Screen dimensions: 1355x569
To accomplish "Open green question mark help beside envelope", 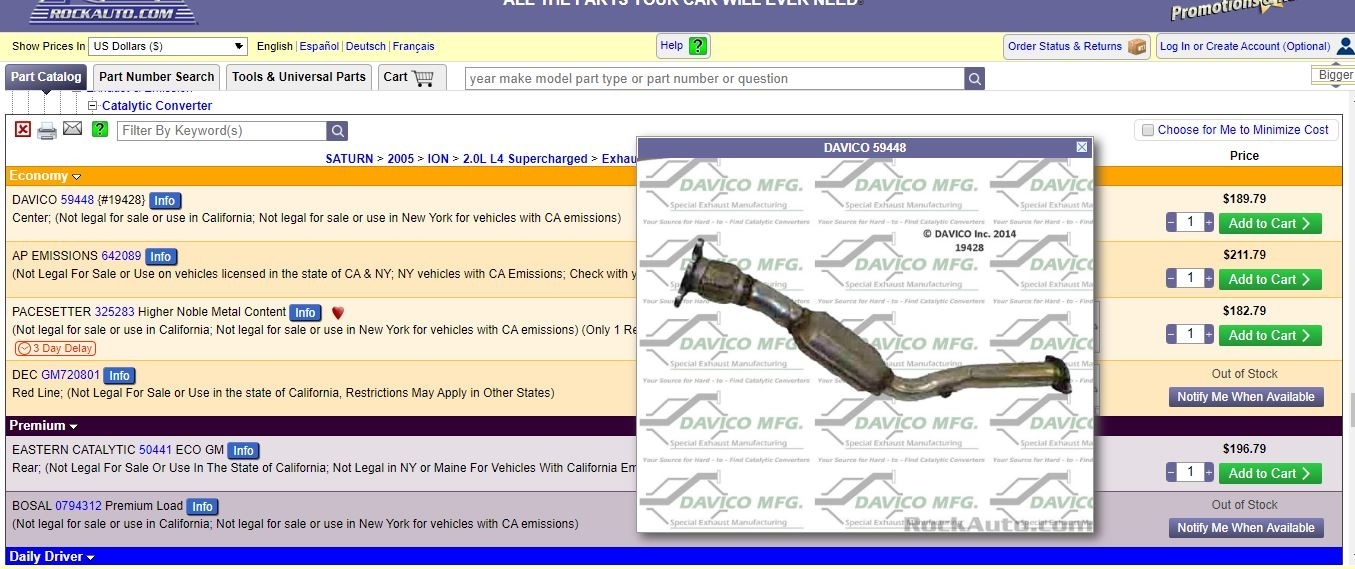I will click(x=100, y=129).
